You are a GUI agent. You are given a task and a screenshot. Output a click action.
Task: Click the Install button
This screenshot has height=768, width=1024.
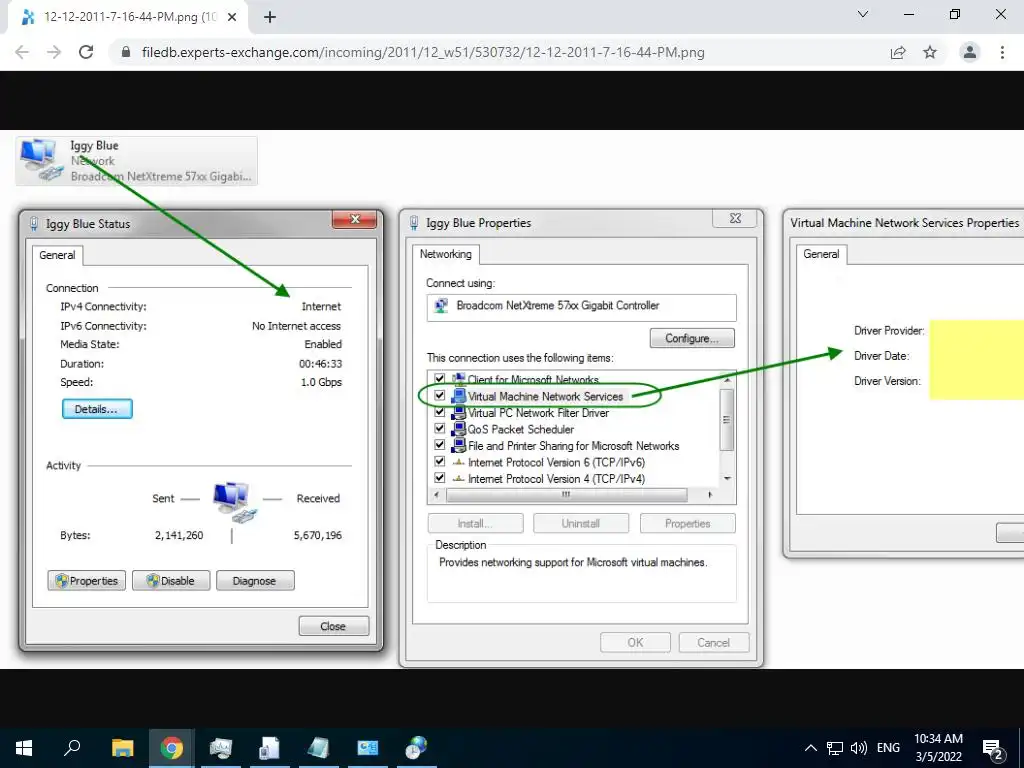click(475, 523)
